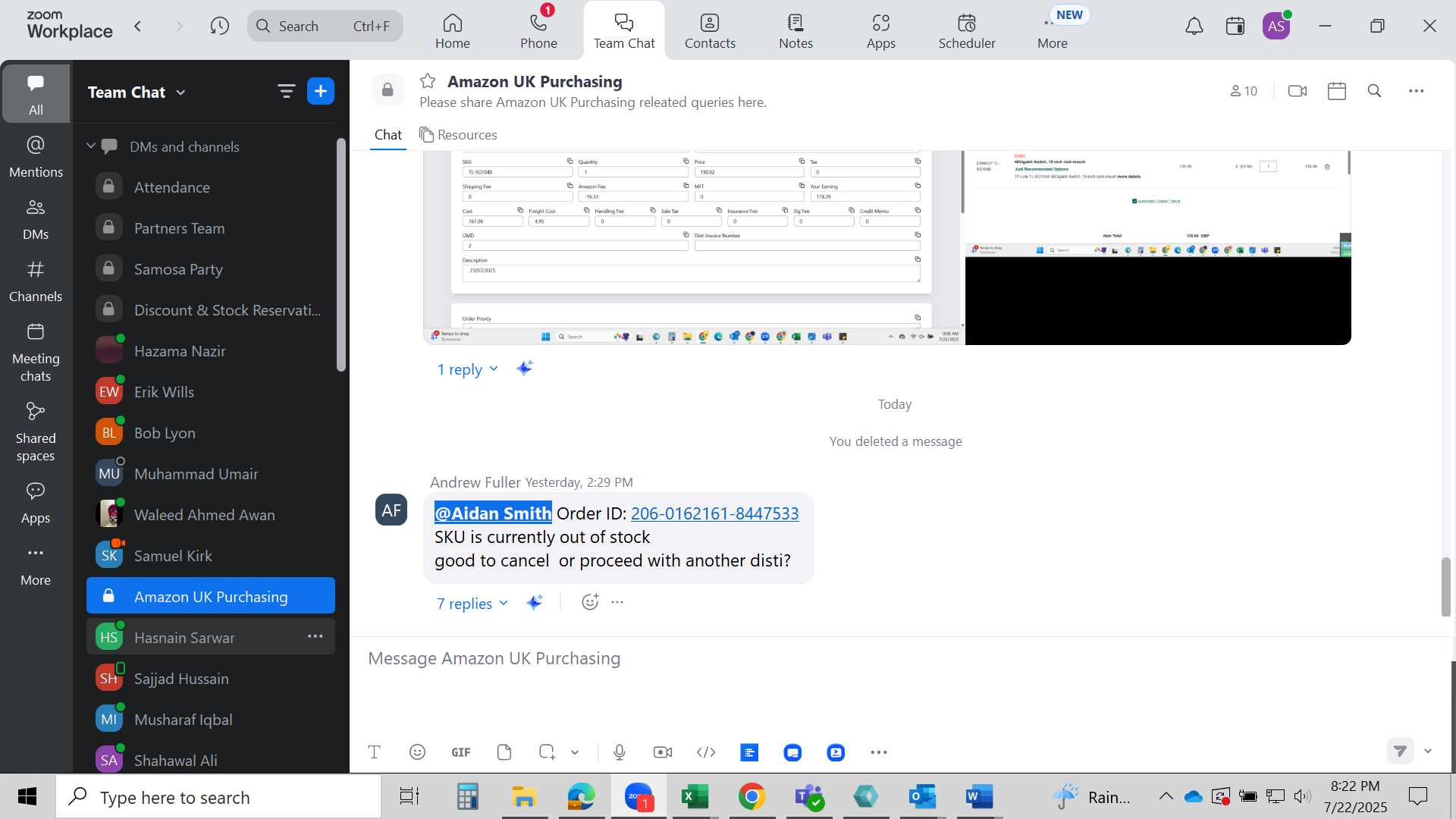The width and height of the screenshot is (1456, 819).
Task: Open chat with Hazama Nazir
Action: 211,351
